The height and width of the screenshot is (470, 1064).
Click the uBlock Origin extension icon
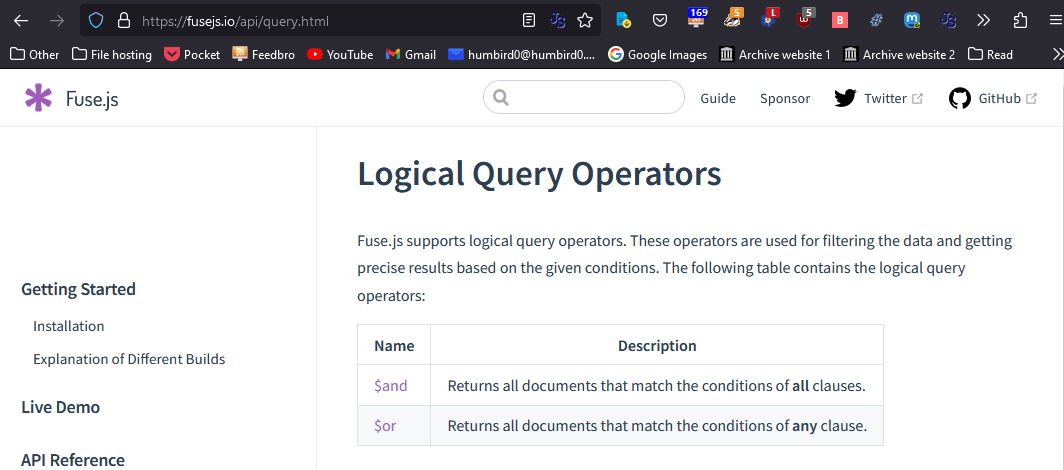(804, 20)
